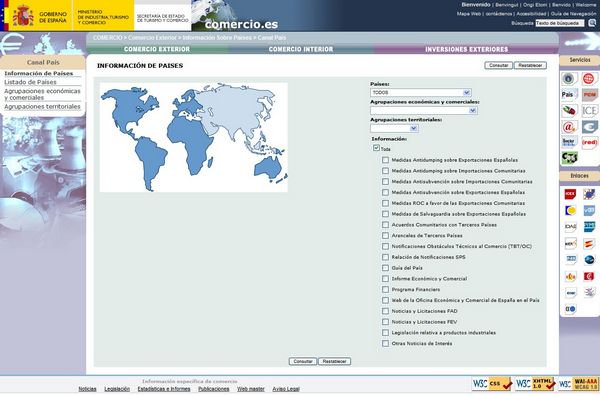The width and height of the screenshot is (600, 396).
Task: Click the comercio.es site logo
Action: 241,24
